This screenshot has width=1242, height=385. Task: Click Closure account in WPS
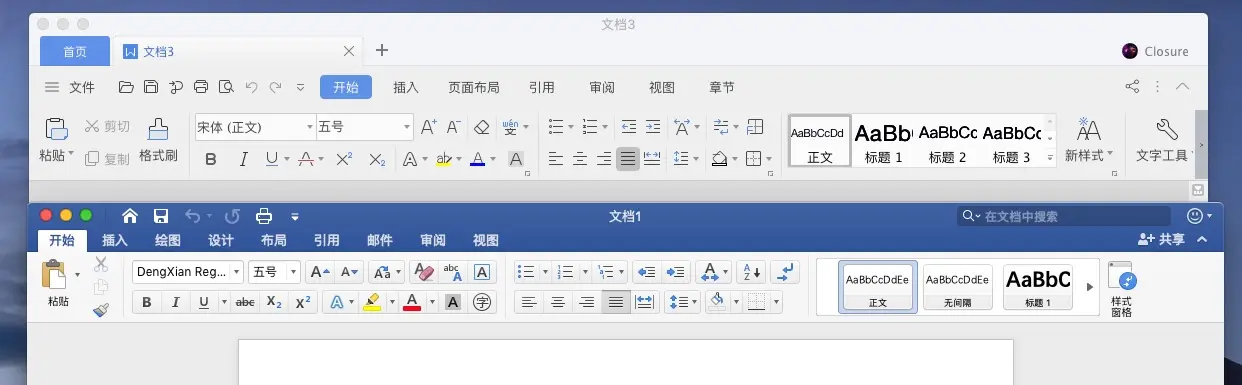point(1155,51)
